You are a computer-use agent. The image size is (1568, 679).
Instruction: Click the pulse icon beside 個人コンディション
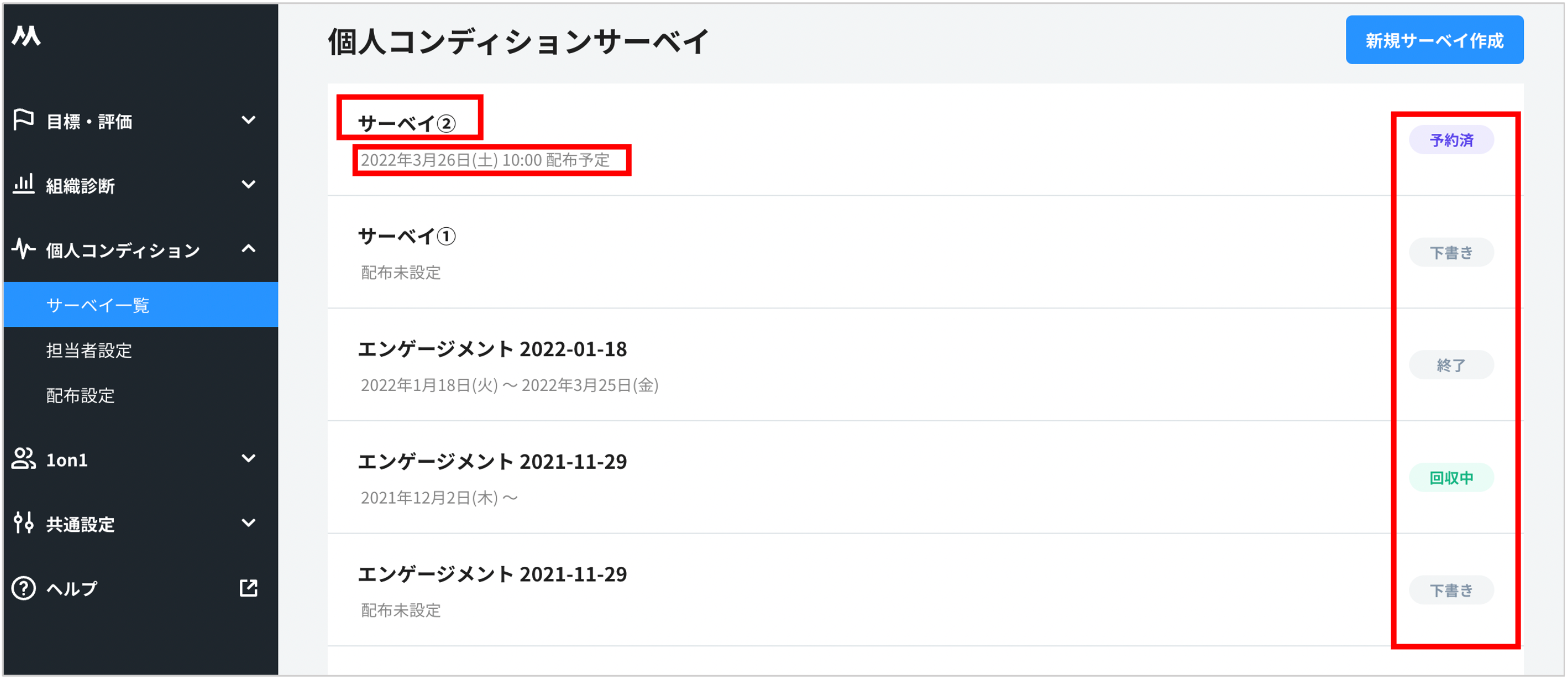(x=23, y=248)
